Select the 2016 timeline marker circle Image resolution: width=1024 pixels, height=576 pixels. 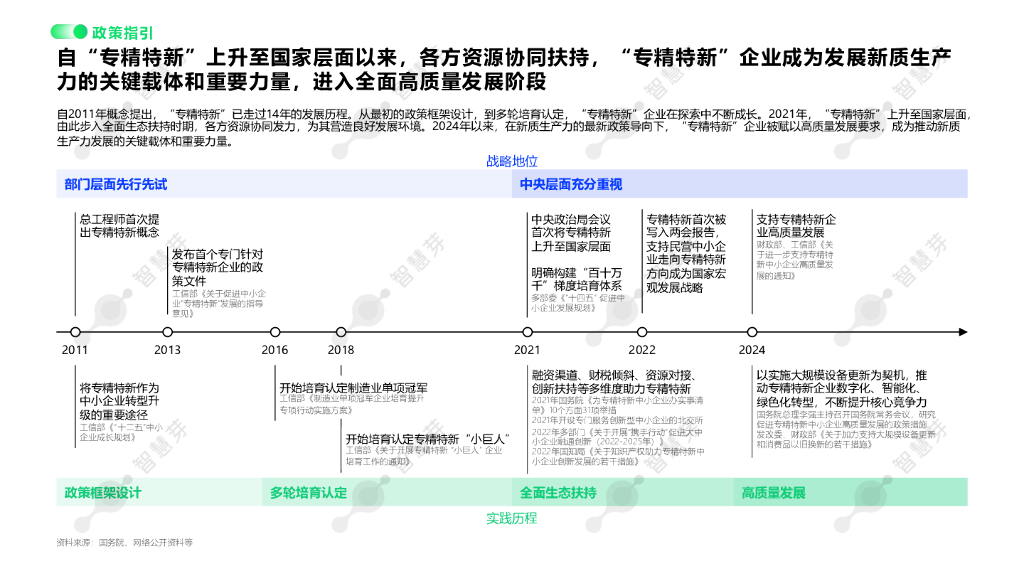click(x=275, y=332)
